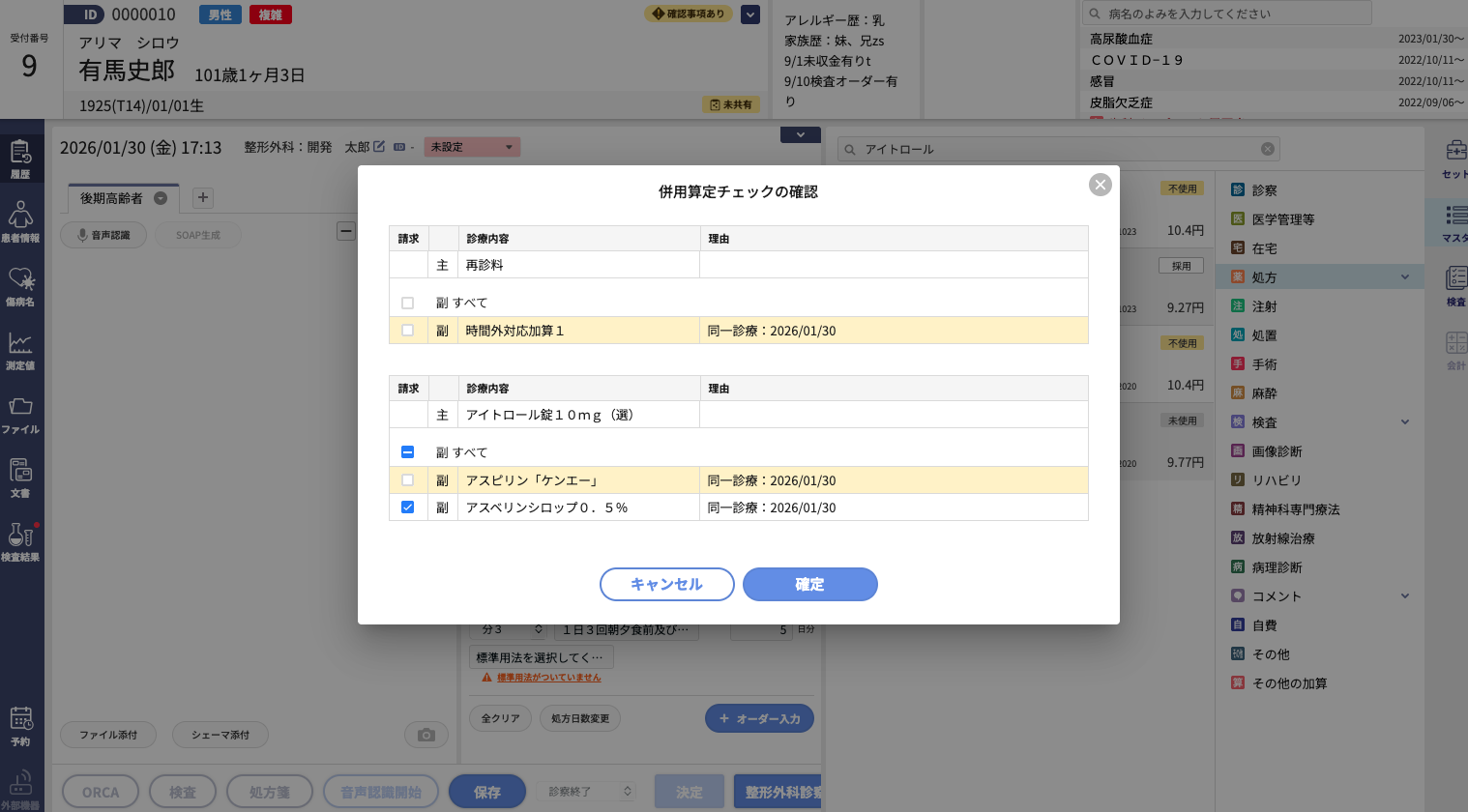1468x812 pixels.
Task: Open the 診察終了 dropdown
Action: pyautogui.click(x=587, y=792)
